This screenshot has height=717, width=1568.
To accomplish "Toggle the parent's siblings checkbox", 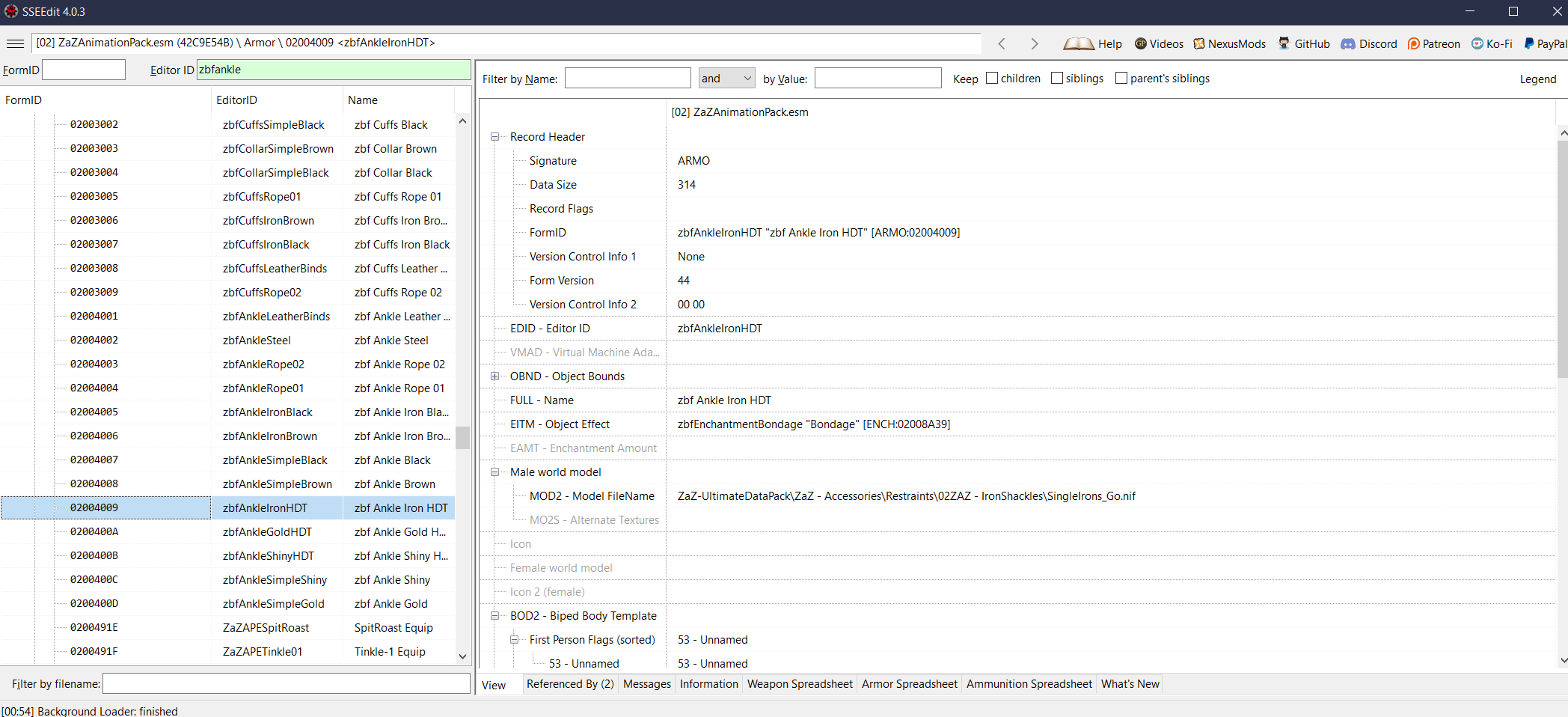I will point(1121,78).
